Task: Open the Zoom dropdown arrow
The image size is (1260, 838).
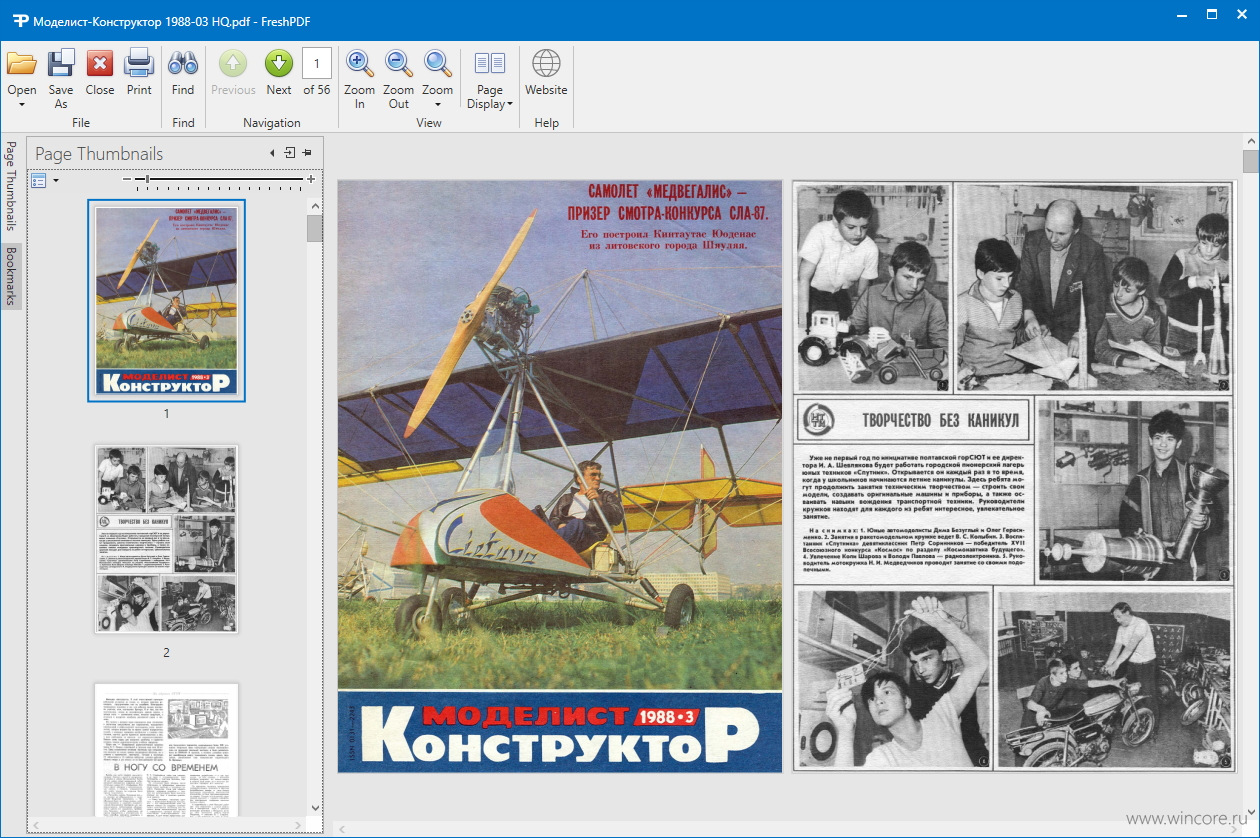Action: 437,104
